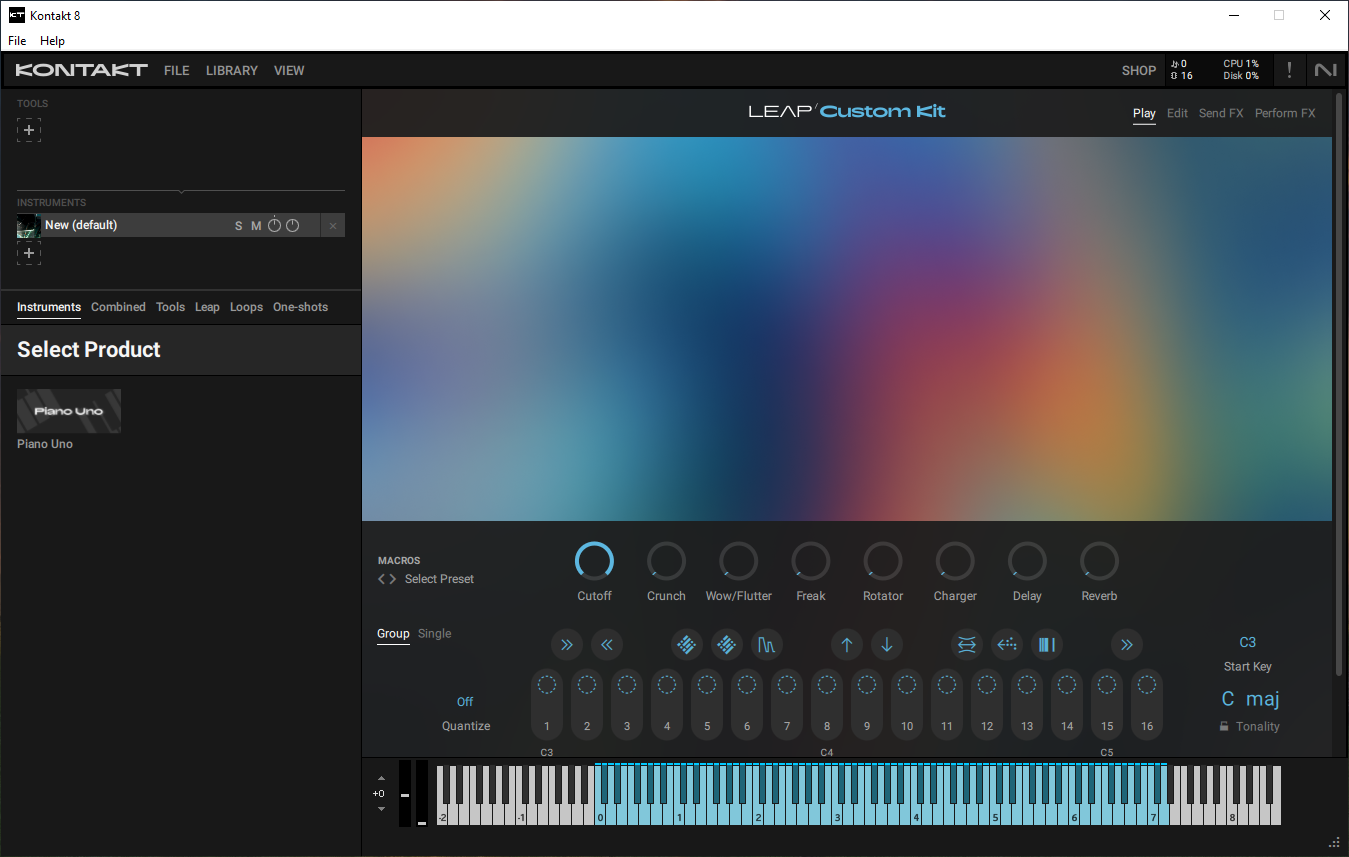The image size is (1349, 857).
Task: Select the Piano Uno product thumbnail
Action: pyautogui.click(x=68, y=410)
